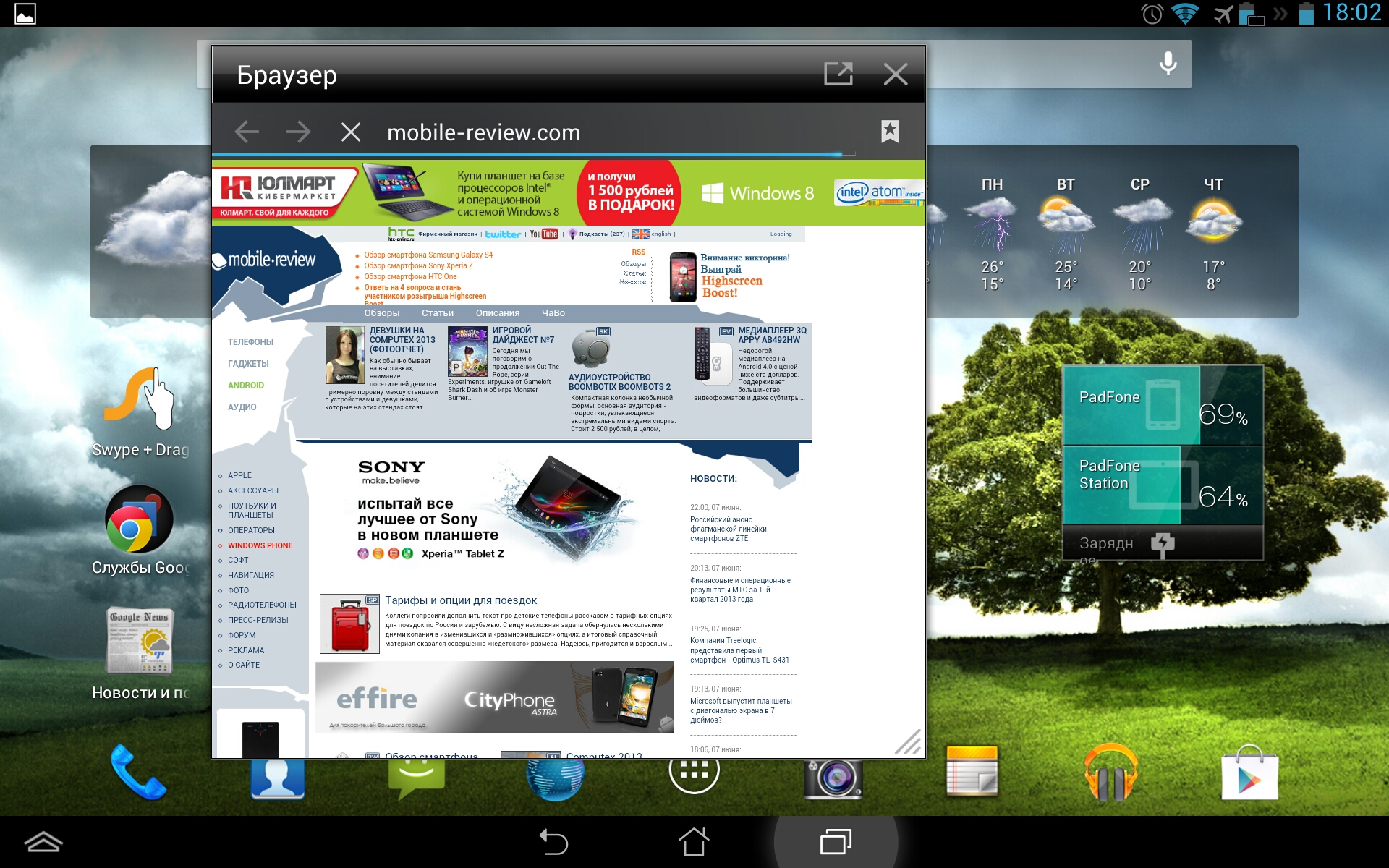This screenshot has height=868, width=1389.
Task: Tap the Юлмарт Windows 8 ad banner
Action: click(568, 192)
